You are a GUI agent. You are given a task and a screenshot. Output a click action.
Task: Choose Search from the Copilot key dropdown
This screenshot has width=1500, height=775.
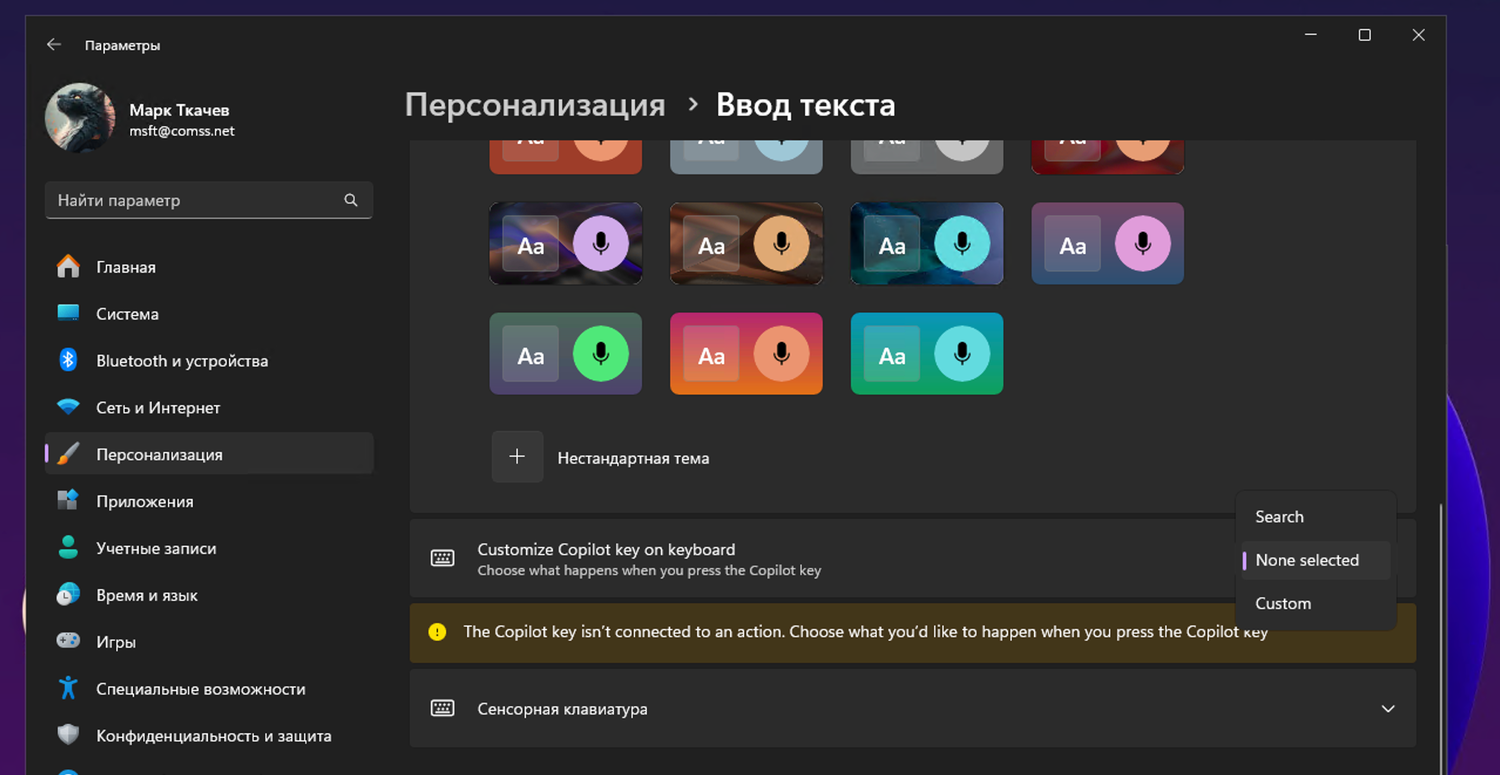pos(1279,517)
